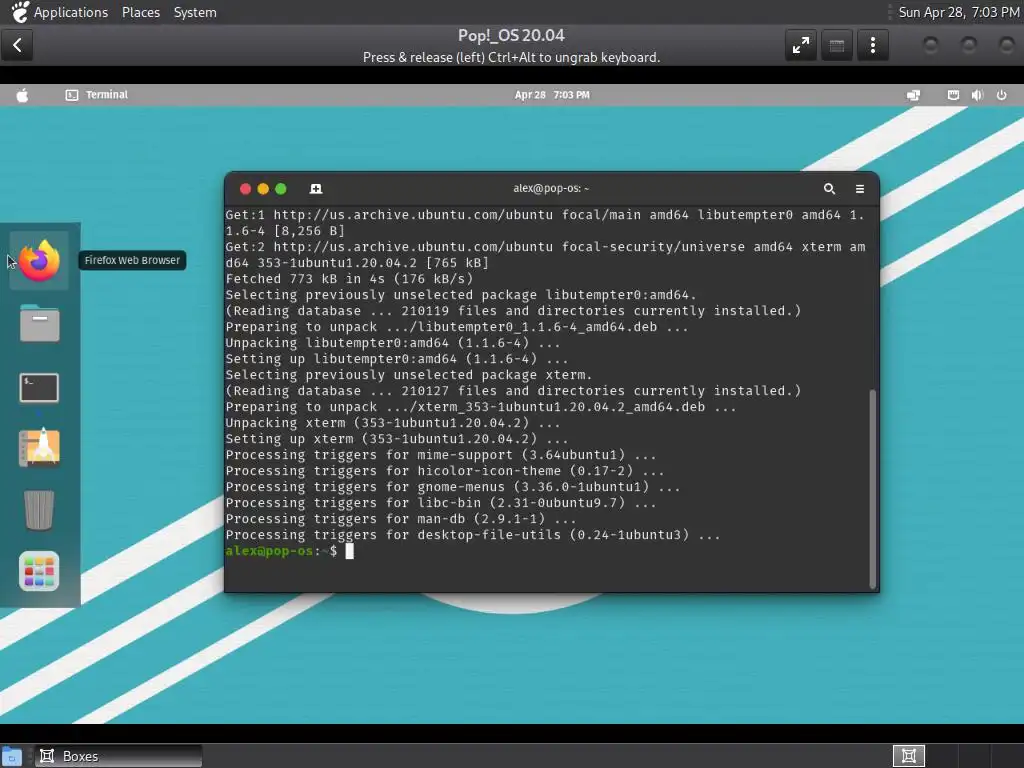Click the terminal scrollbar thumb
The image size is (1024, 768).
(872, 488)
